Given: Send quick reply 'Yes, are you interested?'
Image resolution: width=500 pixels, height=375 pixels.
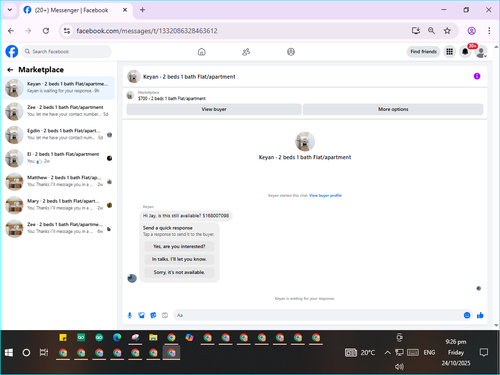Looking at the screenshot, I should [179, 246].
